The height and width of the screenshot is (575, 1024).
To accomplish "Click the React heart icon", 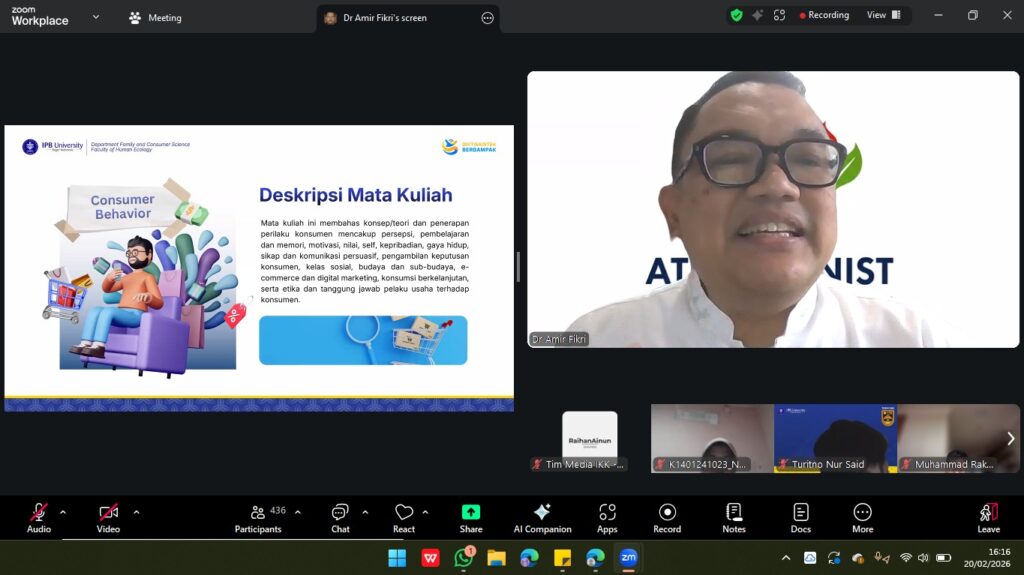I will [403, 517].
